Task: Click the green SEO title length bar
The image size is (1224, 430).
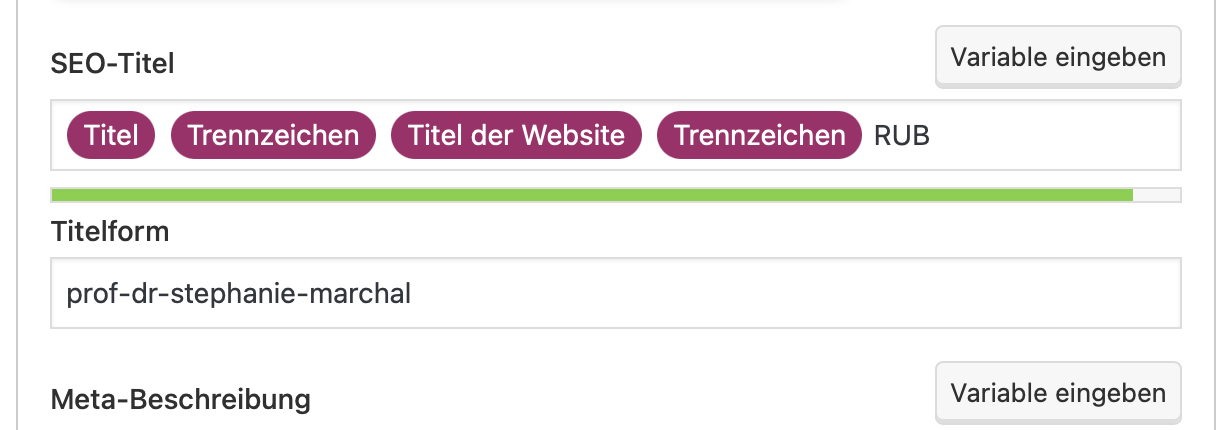Action: pos(592,195)
